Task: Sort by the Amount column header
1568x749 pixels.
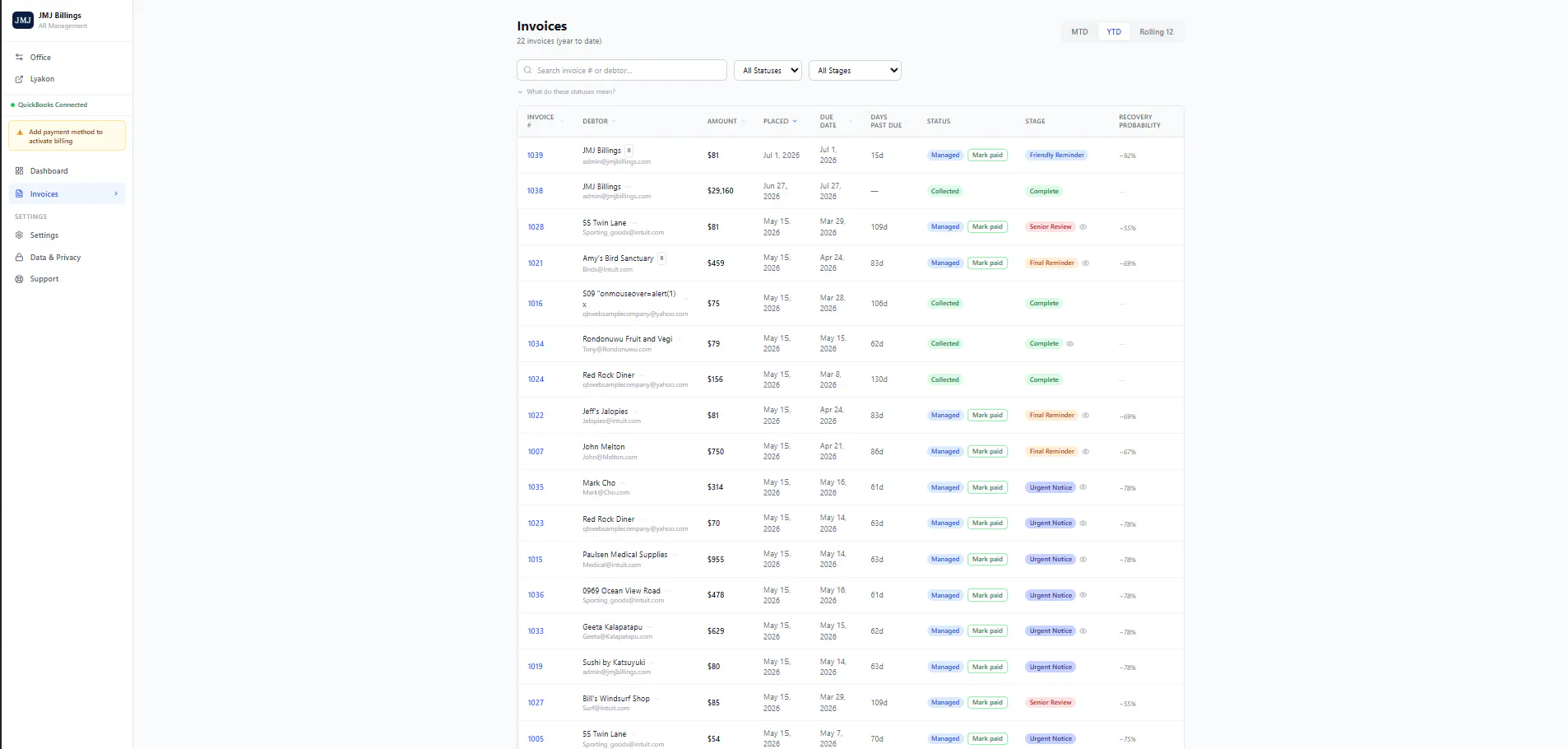Action: (x=726, y=121)
